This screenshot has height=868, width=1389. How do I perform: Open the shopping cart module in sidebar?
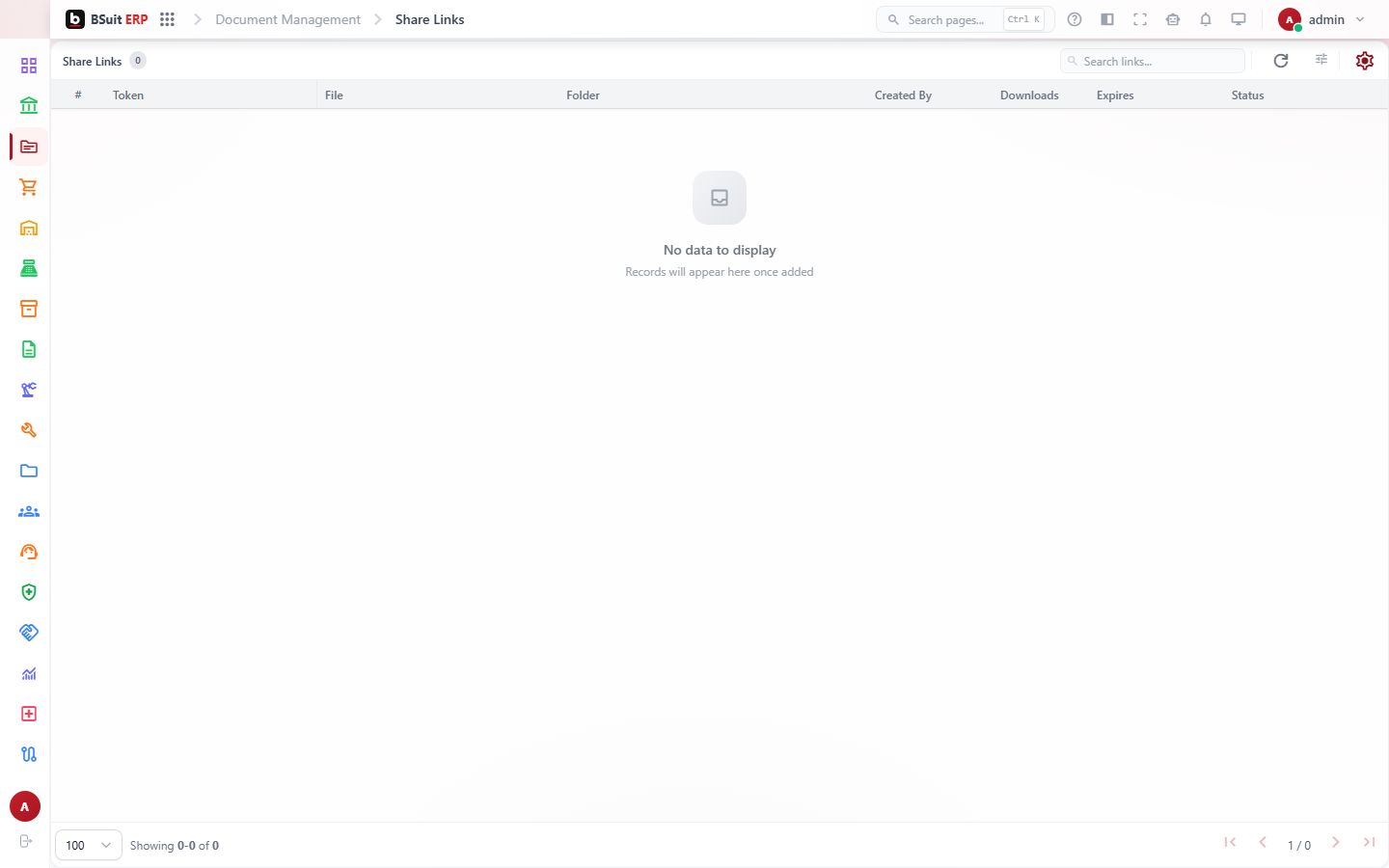click(x=29, y=187)
